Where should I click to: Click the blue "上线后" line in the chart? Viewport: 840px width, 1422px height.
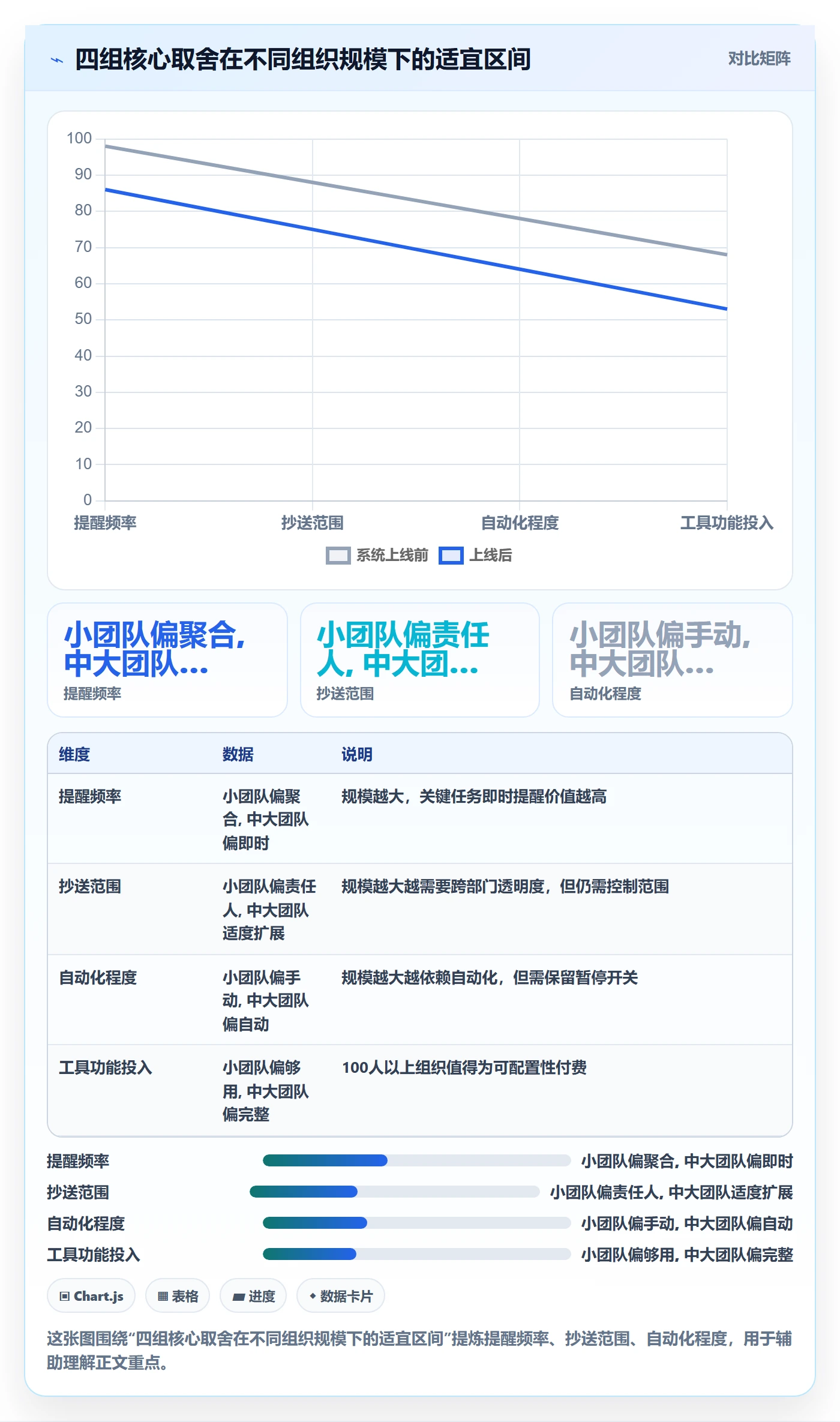[416, 250]
